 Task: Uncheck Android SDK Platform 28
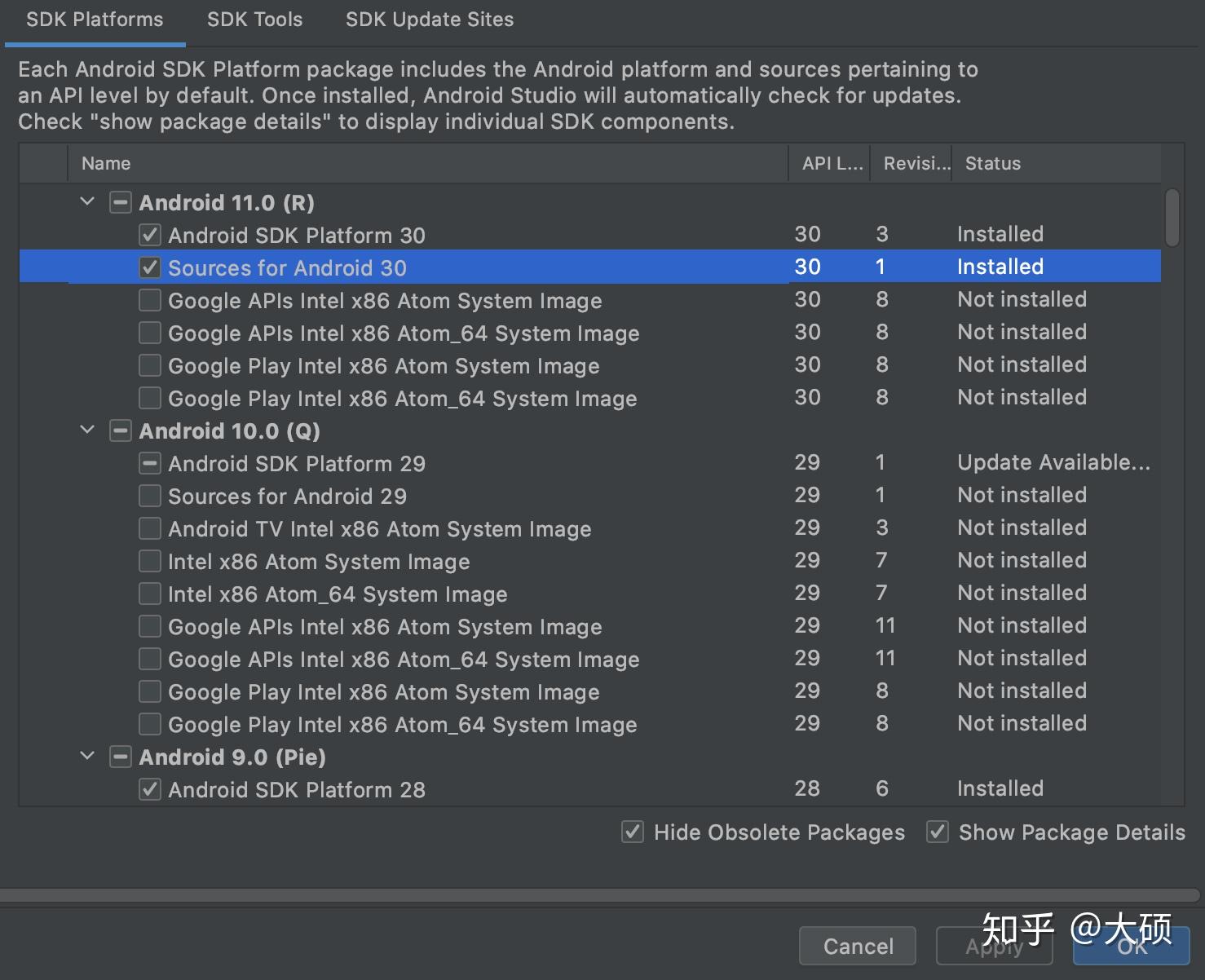[x=150, y=789]
